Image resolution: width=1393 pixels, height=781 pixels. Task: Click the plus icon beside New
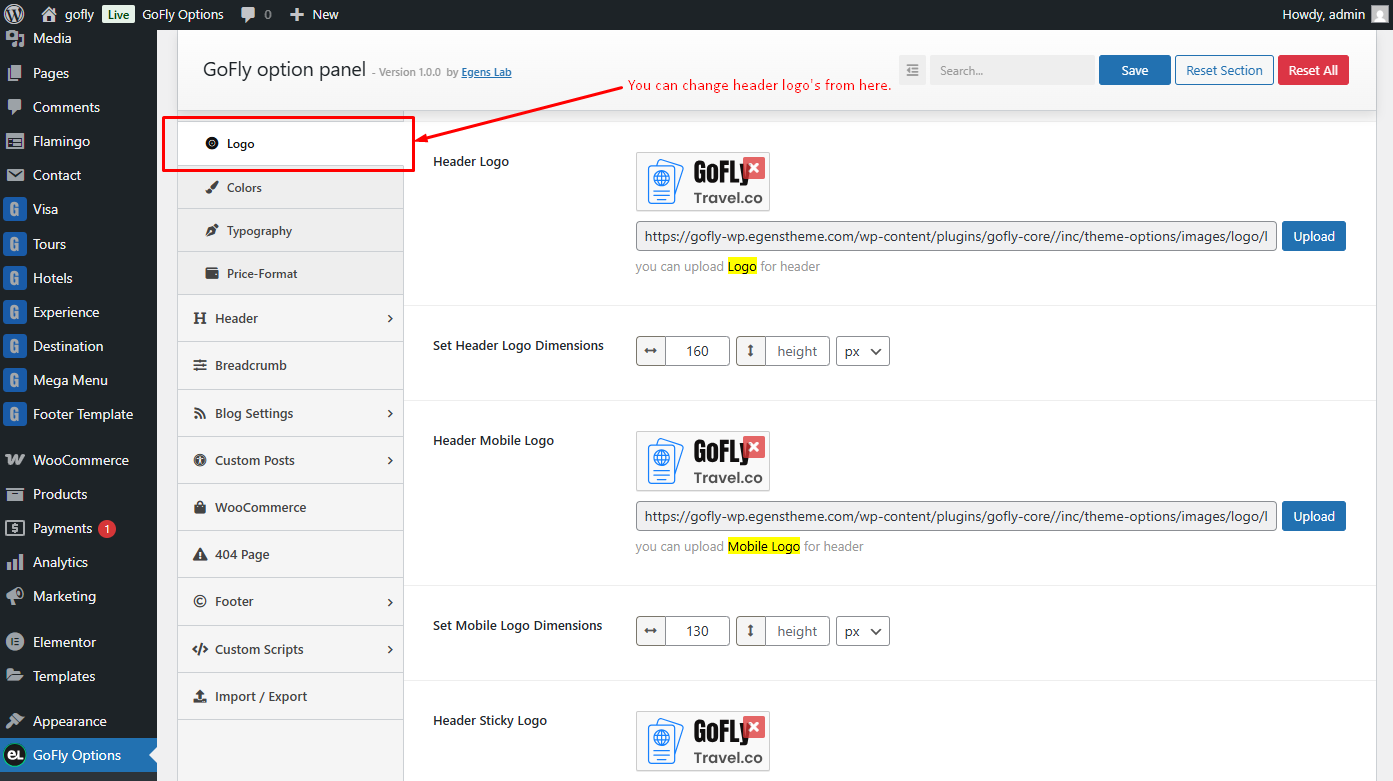pyautogui.click(x=296, y=15)
